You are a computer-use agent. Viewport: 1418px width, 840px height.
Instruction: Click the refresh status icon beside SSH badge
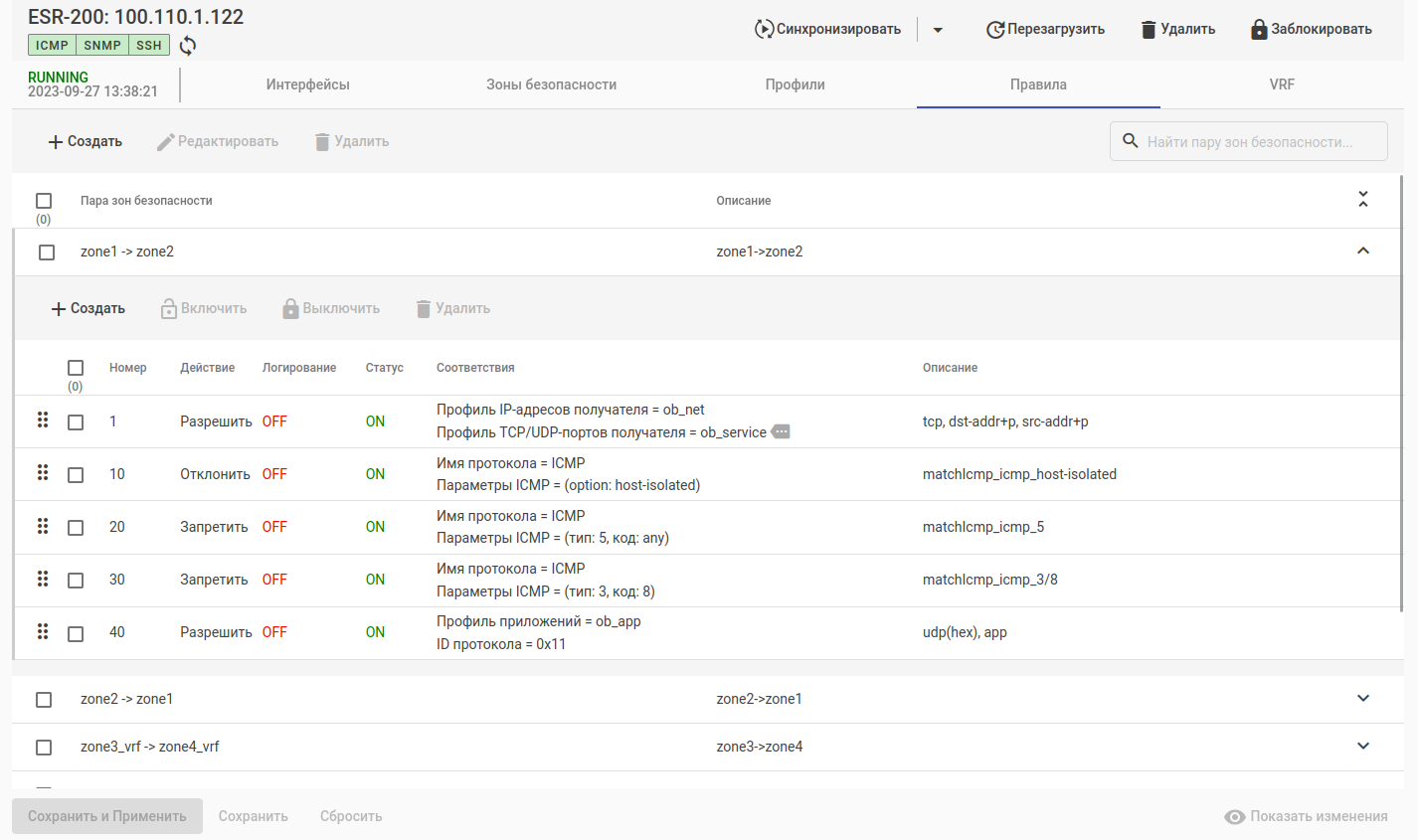tap(188, 46)
